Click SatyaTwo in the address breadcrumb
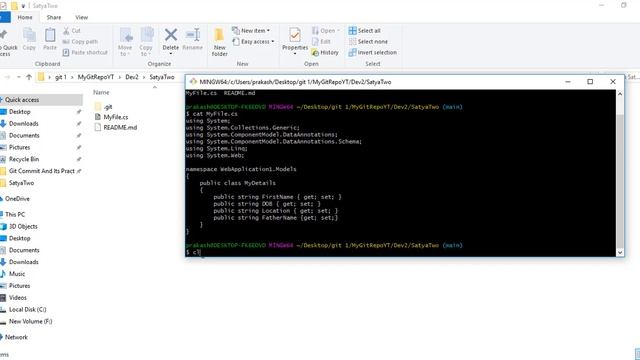 coord(162,77)
